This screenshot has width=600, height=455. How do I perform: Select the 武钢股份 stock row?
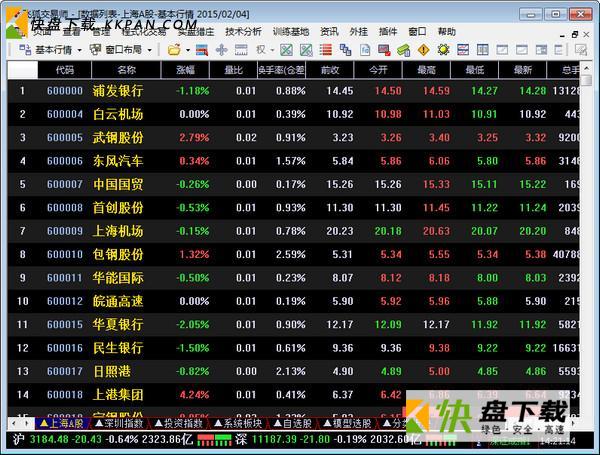(x=293, y=137)
